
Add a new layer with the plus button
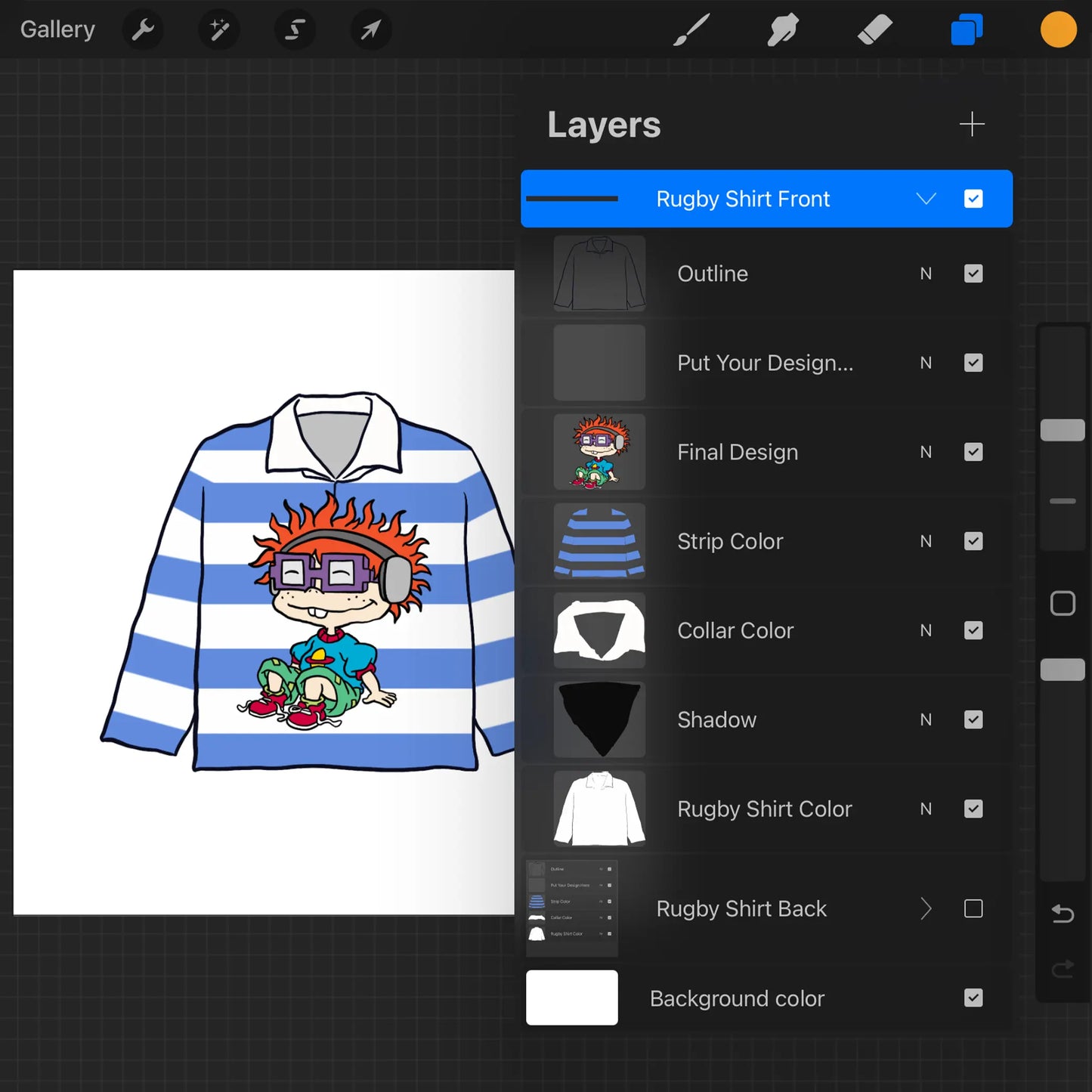click(973, 124)
